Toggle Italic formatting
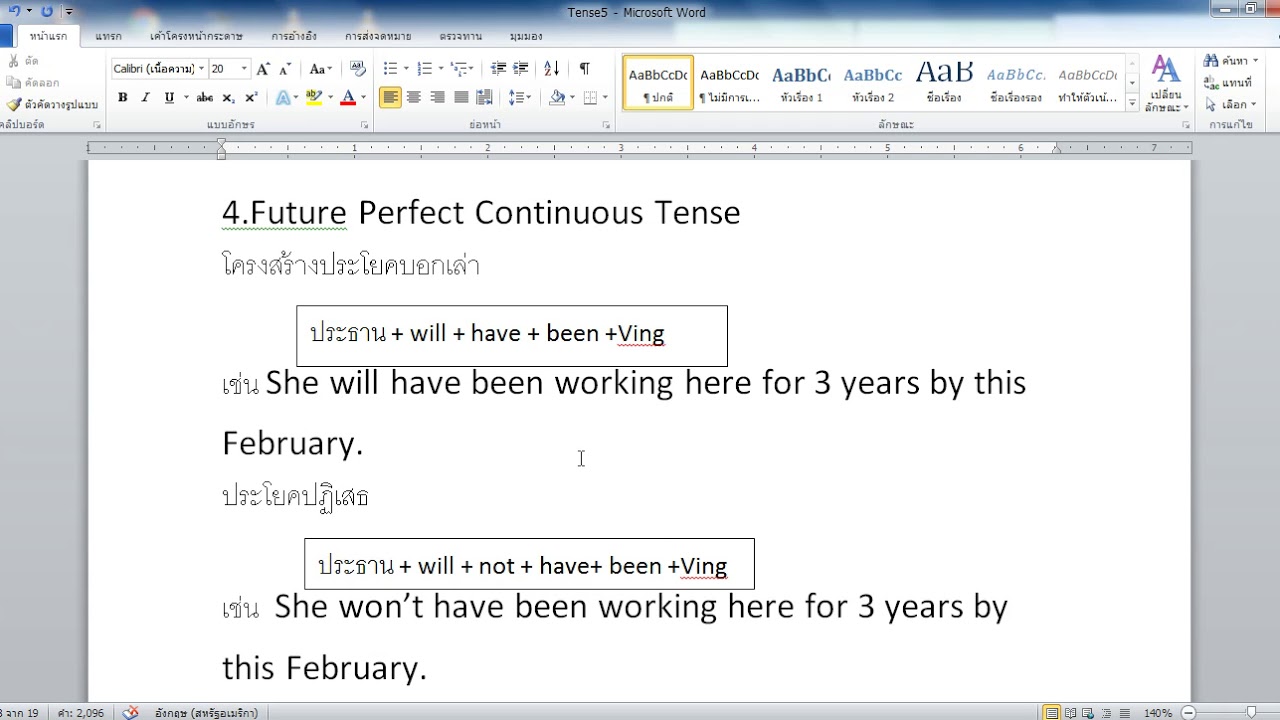This screenshot has height=720, width=1280. [x=145, y=97]
